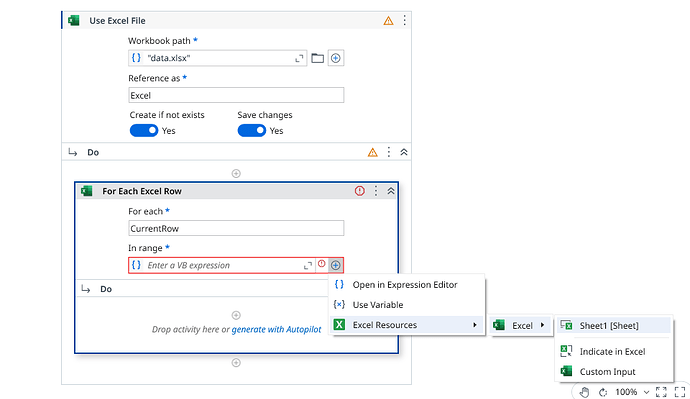The image size is (690, 399).
Task: Open For Each Excel Row options menu
Action: (376, 191)
